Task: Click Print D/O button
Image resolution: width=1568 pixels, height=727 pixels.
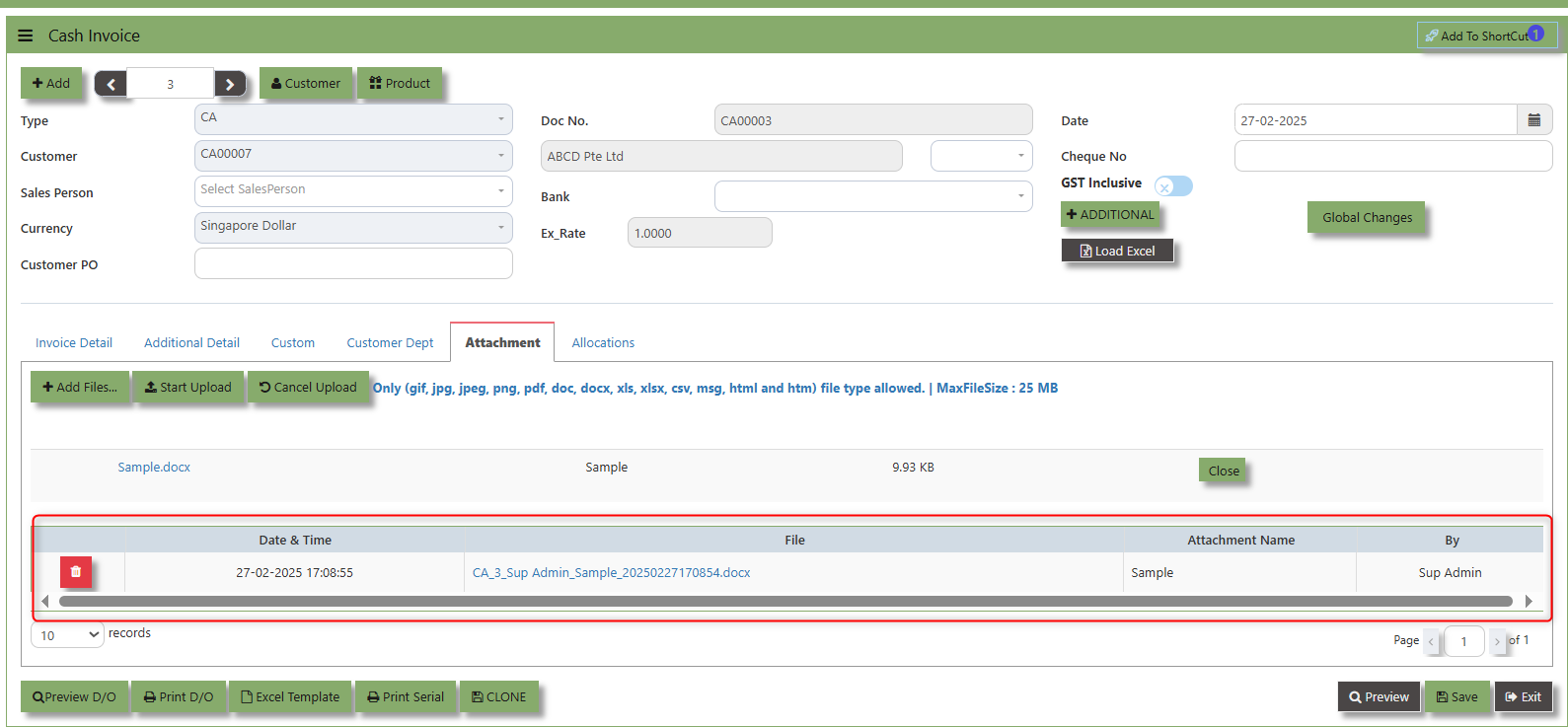Action: click(x=179, y=696)
